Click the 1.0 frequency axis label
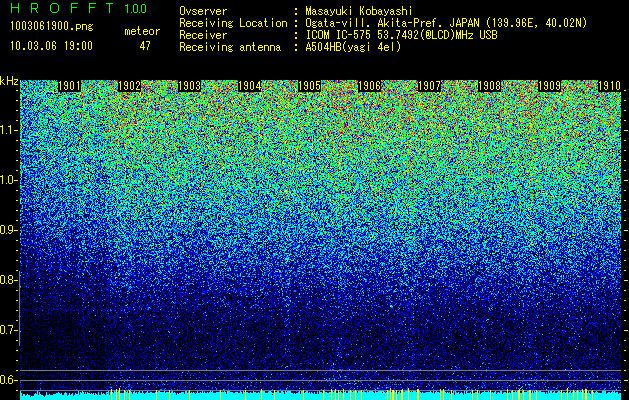629x400 pixels. coord(9,180)
